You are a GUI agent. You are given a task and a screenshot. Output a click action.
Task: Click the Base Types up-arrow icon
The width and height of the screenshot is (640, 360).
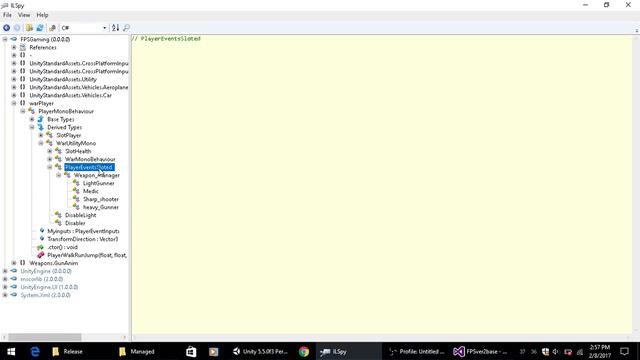(x=40, y=119)
